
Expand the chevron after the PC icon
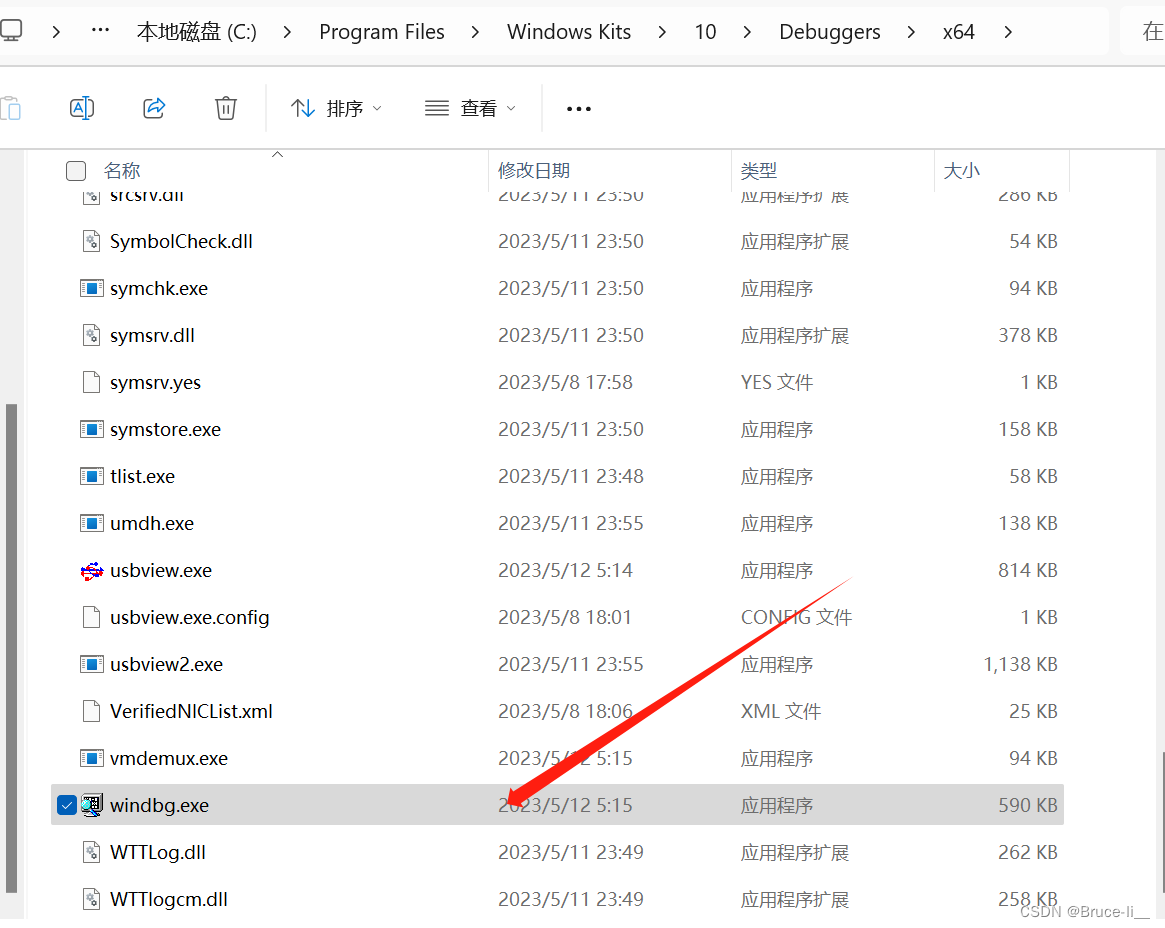coord(56,32)
